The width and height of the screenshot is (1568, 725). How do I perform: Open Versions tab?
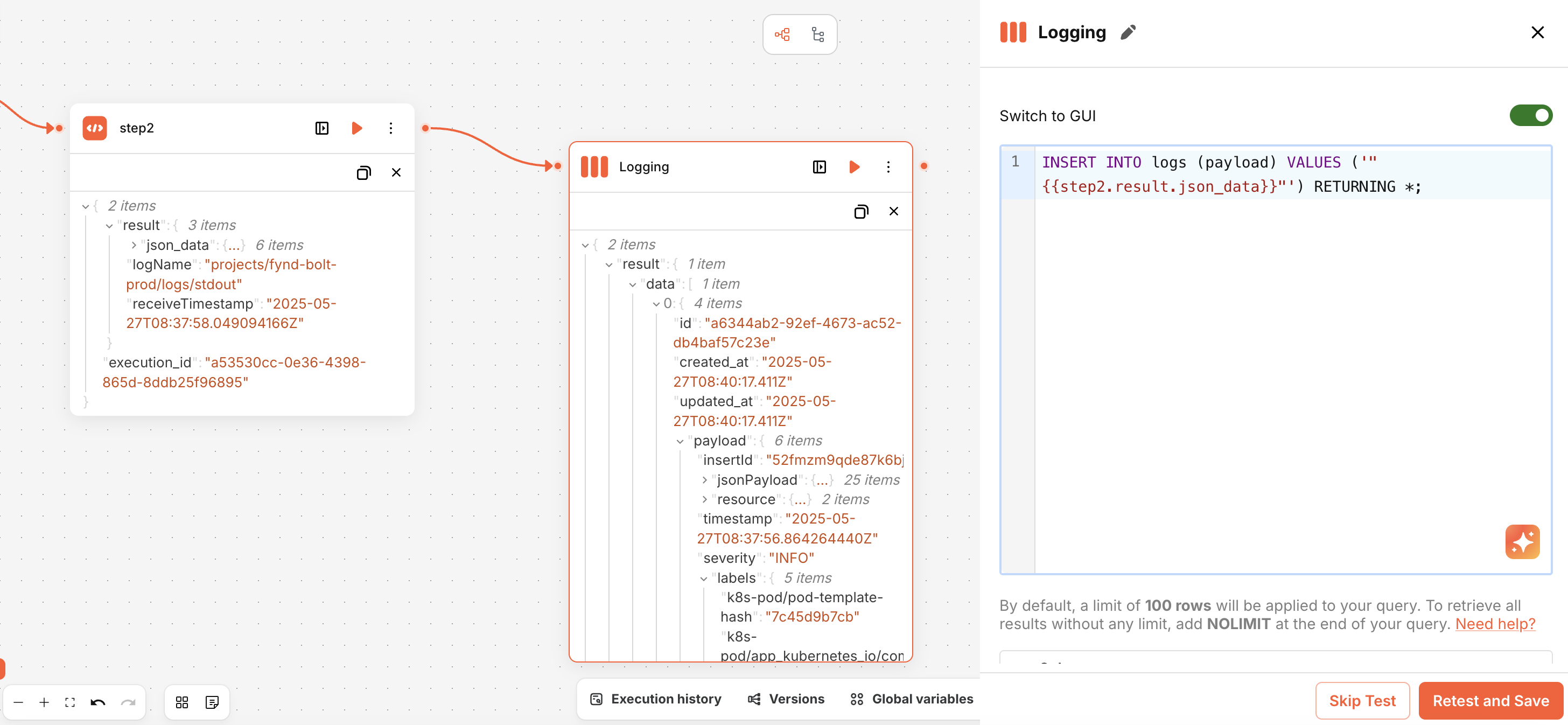click(786, 700)
